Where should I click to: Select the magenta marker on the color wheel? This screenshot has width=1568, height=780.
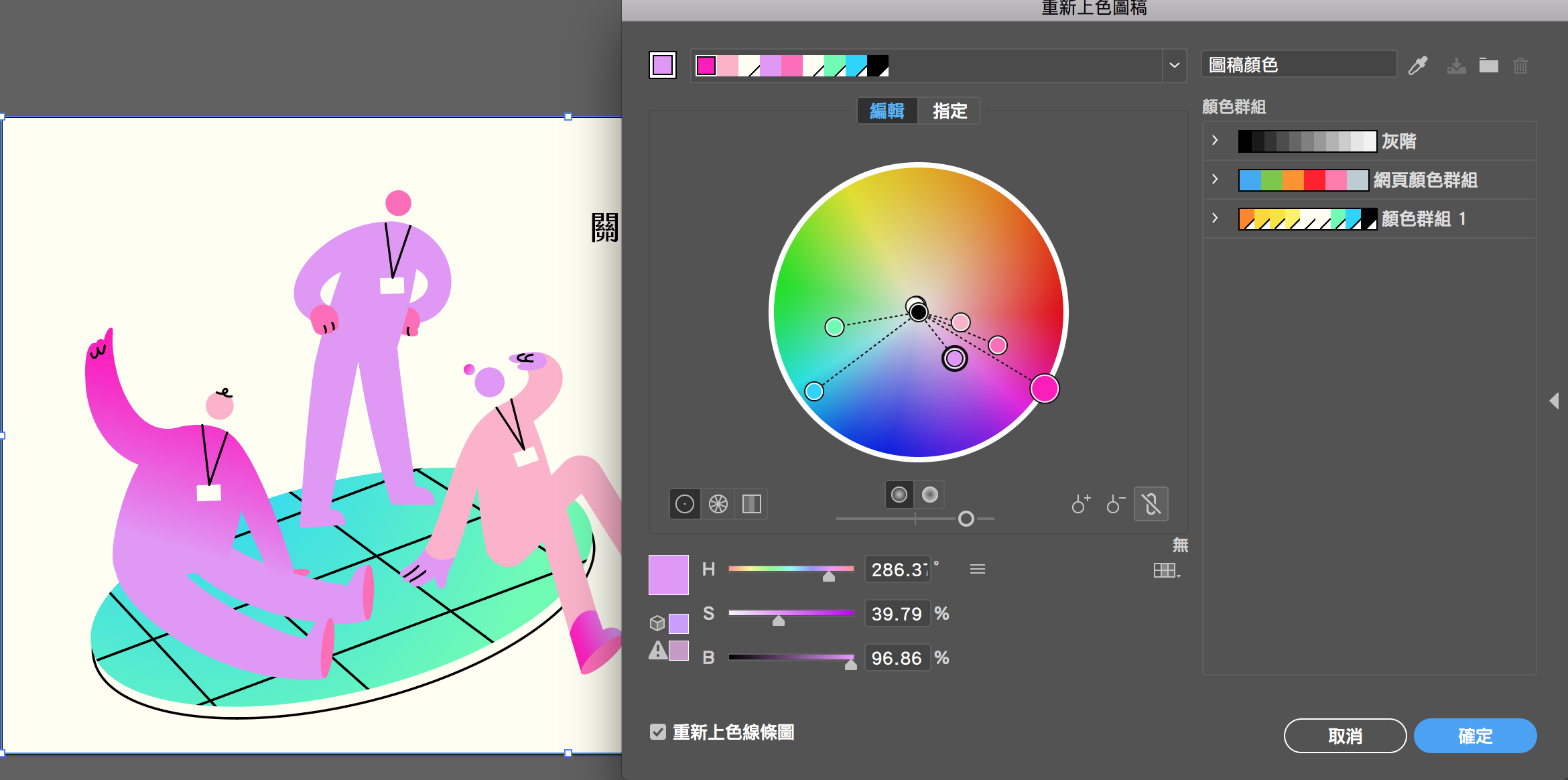(1044, 389)
